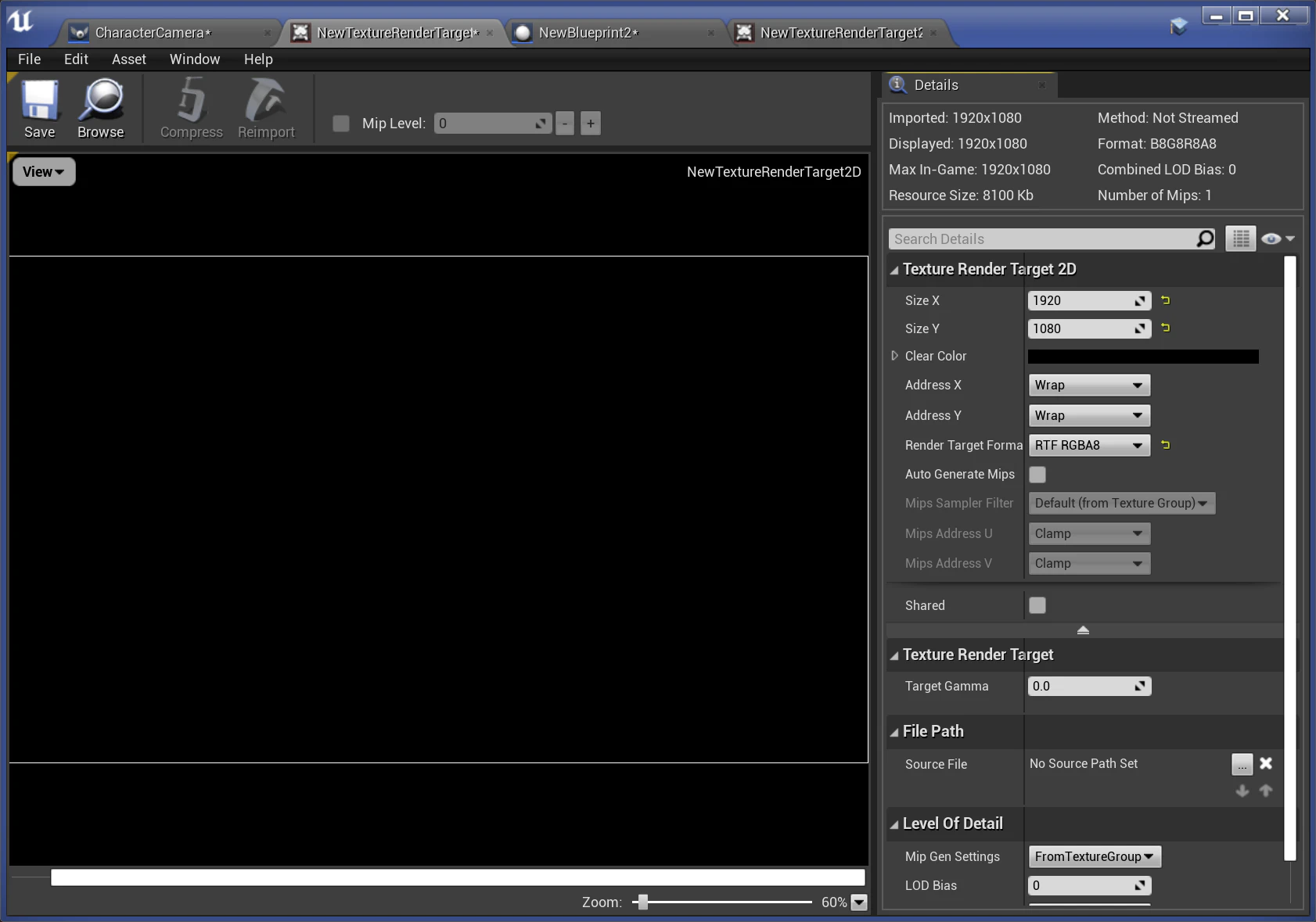Click the black Clear Color swatch

pos(1143,357)
